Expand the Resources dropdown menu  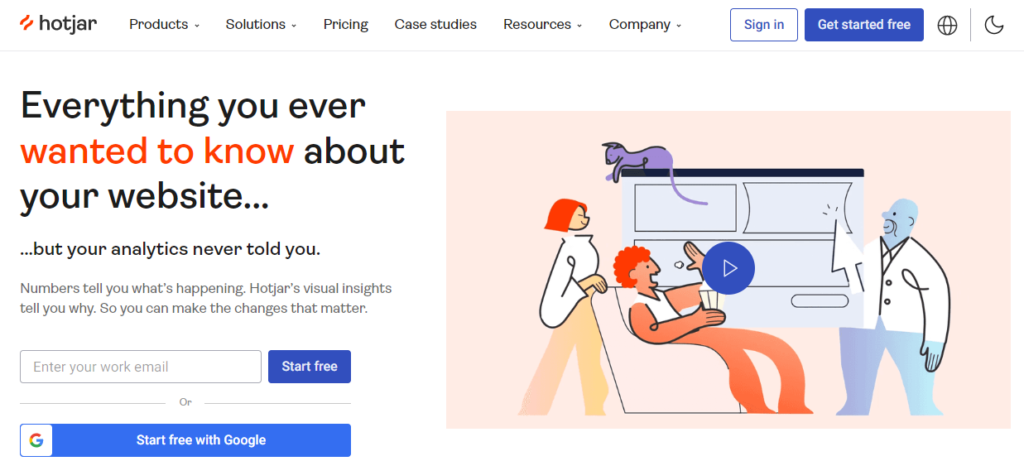(x=543, y=25)
